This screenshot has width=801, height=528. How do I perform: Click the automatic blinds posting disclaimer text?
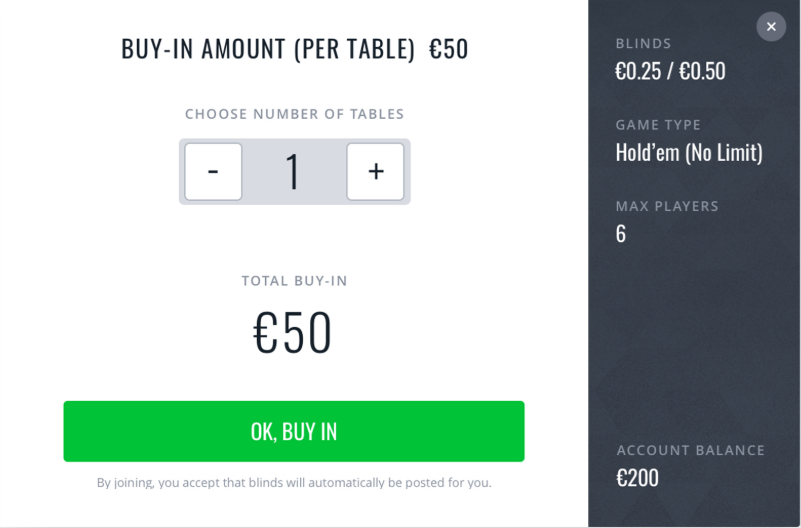294,482
